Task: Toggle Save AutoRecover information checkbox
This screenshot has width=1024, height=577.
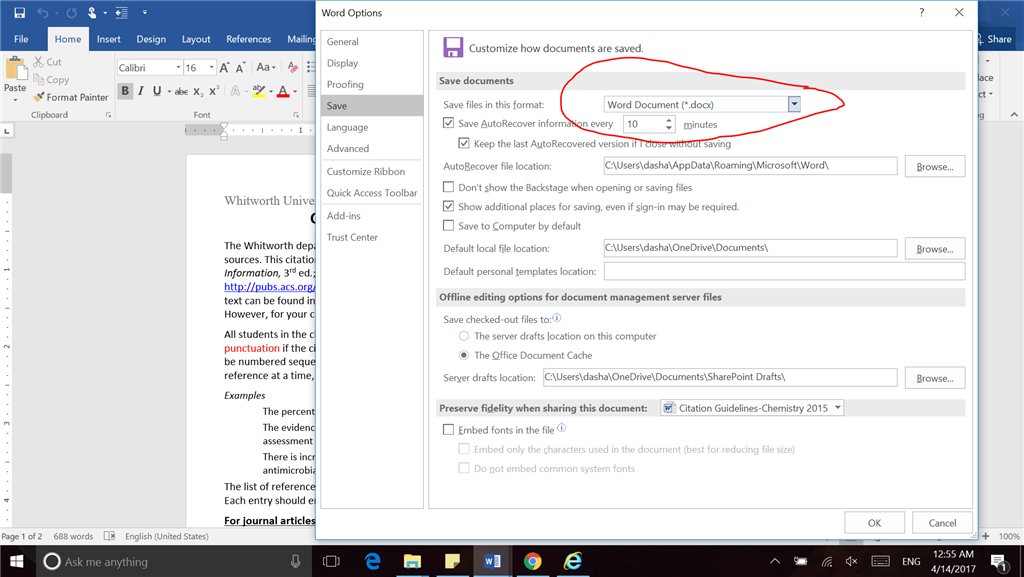Action: (448, 123)
